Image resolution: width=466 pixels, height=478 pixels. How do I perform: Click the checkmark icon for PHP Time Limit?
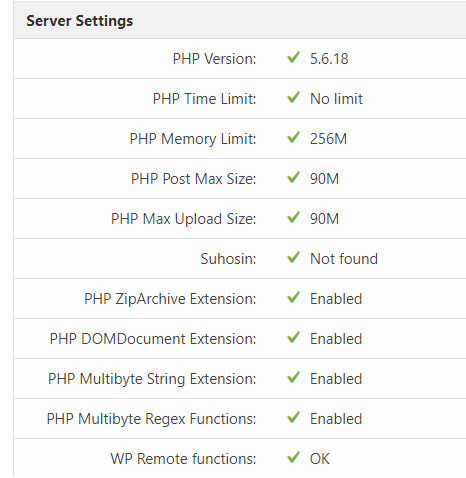293,98
